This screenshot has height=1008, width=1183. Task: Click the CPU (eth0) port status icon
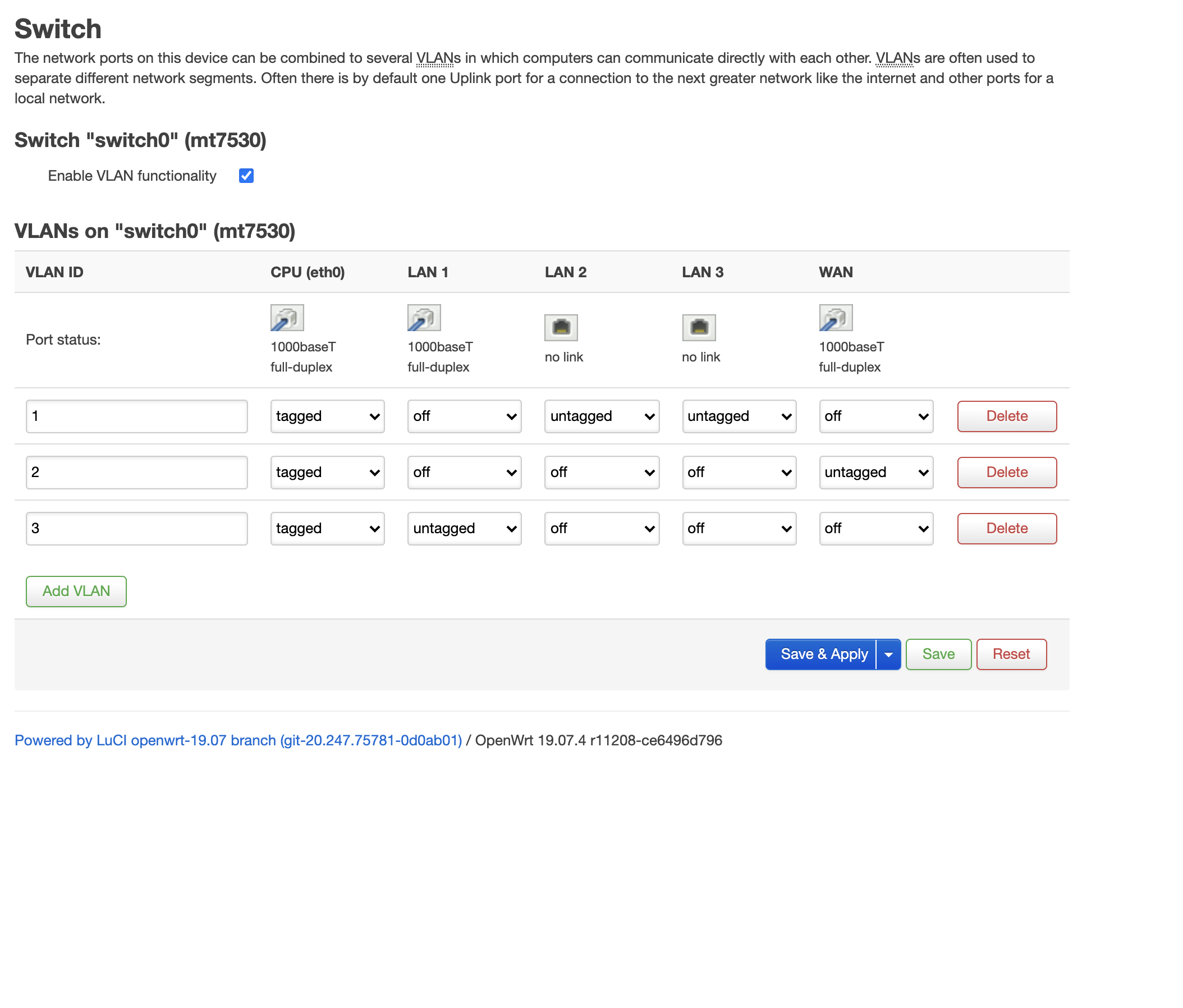287,318
